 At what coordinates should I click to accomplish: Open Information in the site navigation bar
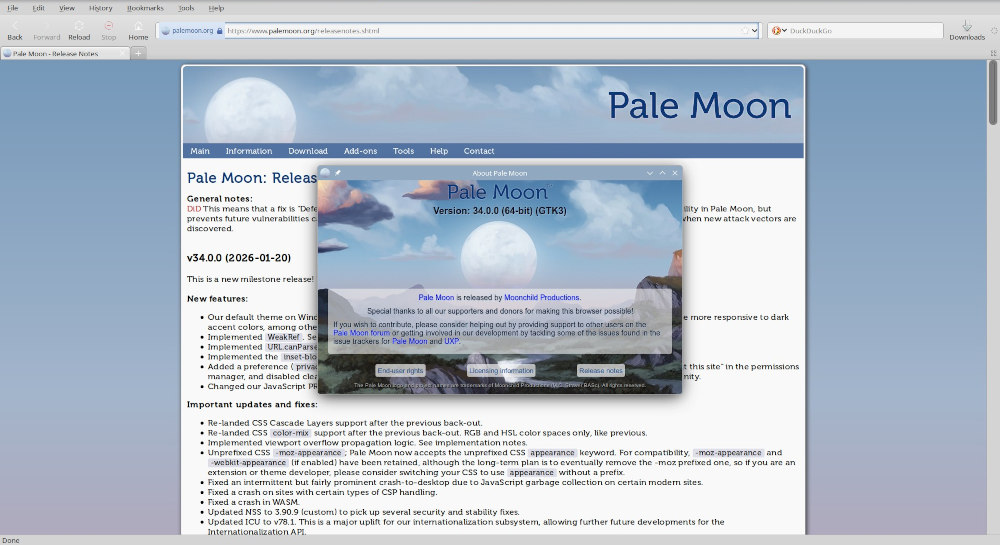coord(249,151)
